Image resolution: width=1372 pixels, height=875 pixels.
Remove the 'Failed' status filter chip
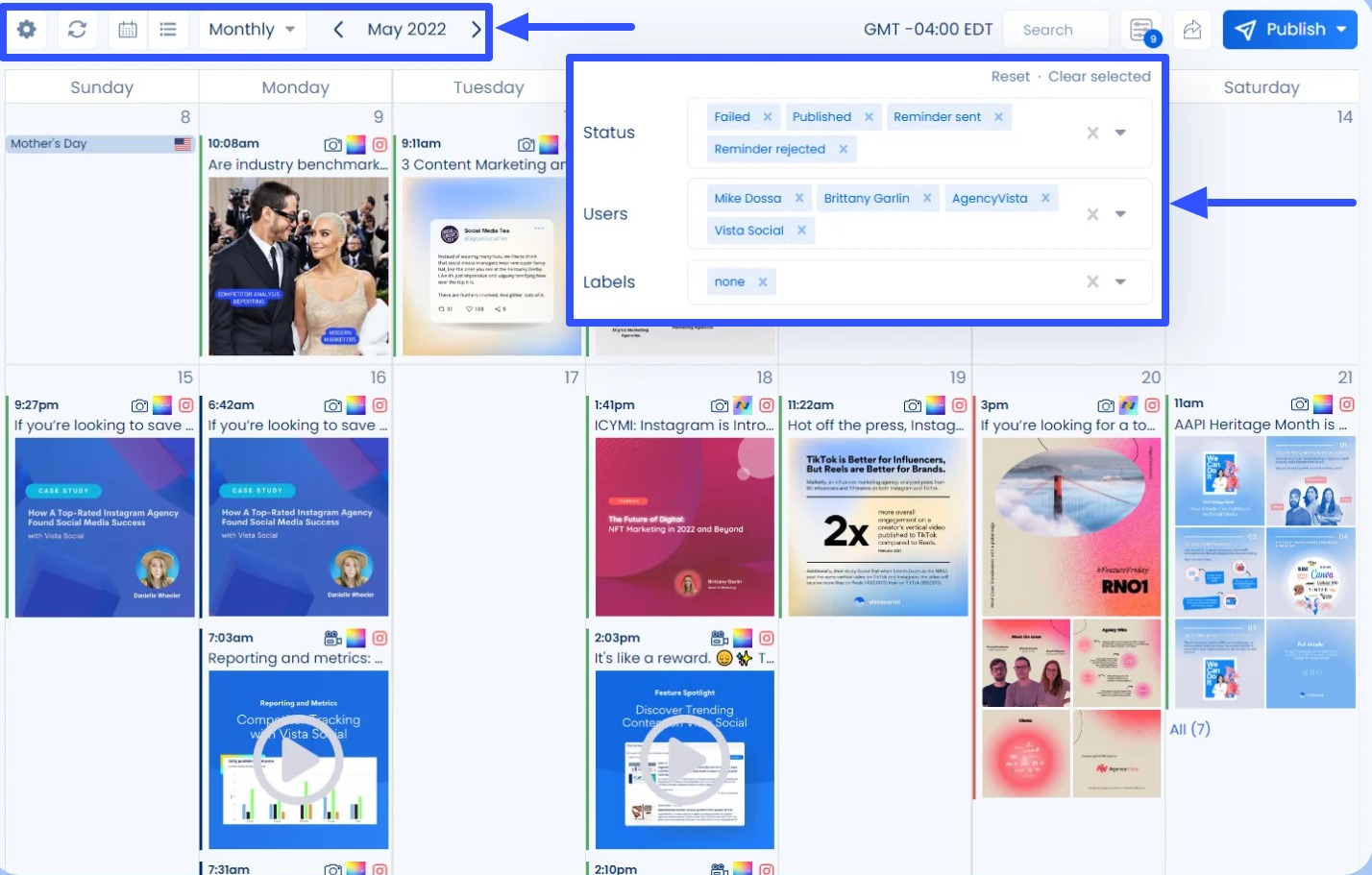(768, 116)
